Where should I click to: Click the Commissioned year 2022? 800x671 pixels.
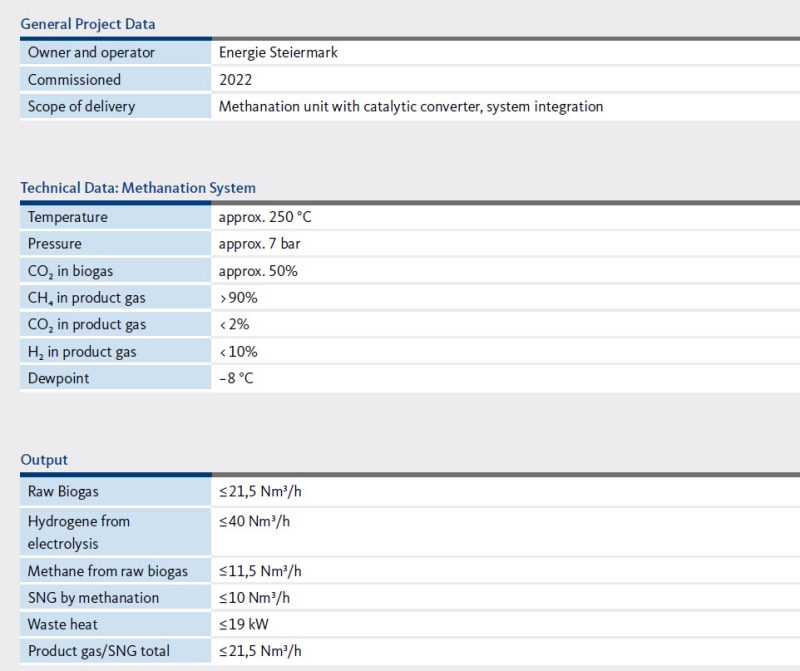pos(236,80)
